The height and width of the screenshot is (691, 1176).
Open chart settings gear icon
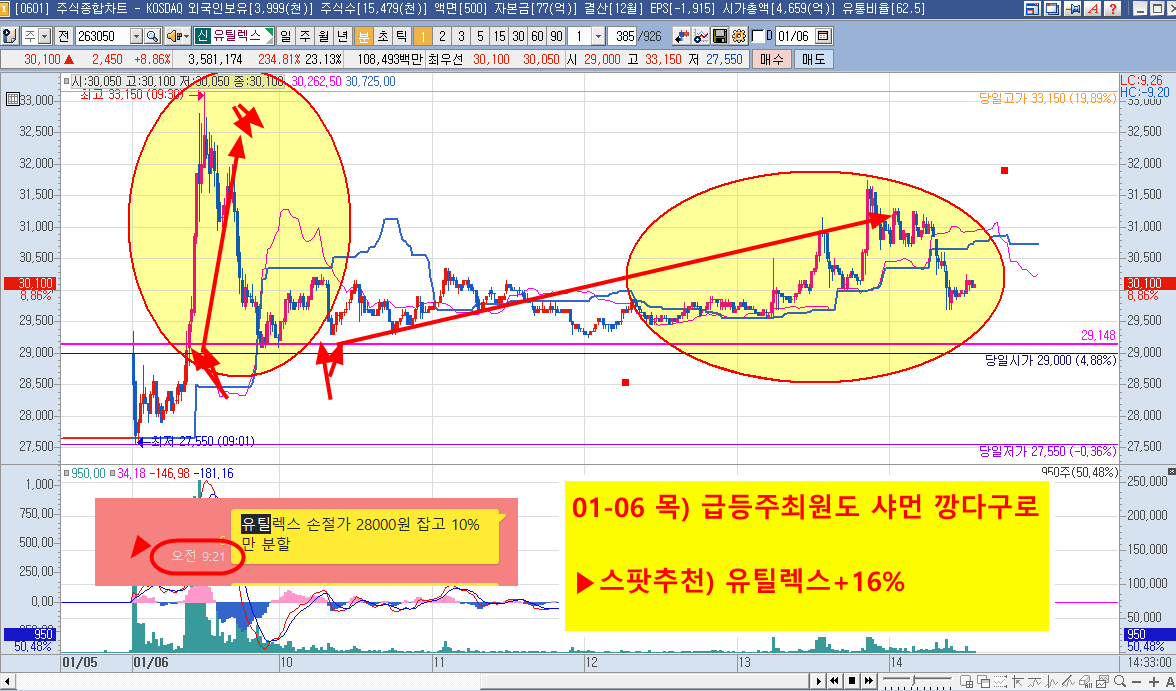(738, 36)
